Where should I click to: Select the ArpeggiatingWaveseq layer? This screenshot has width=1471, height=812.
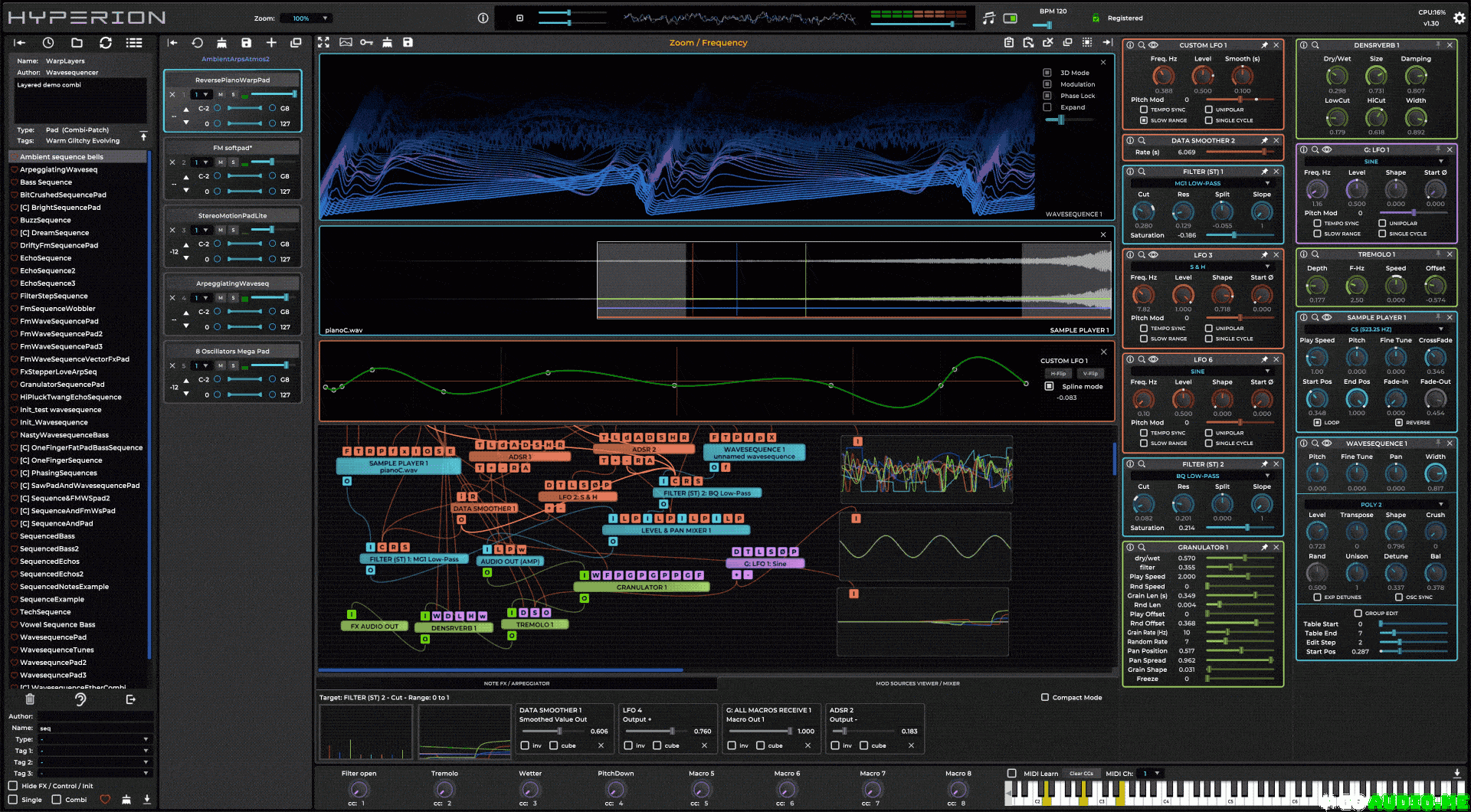click(x=232, y=283)
